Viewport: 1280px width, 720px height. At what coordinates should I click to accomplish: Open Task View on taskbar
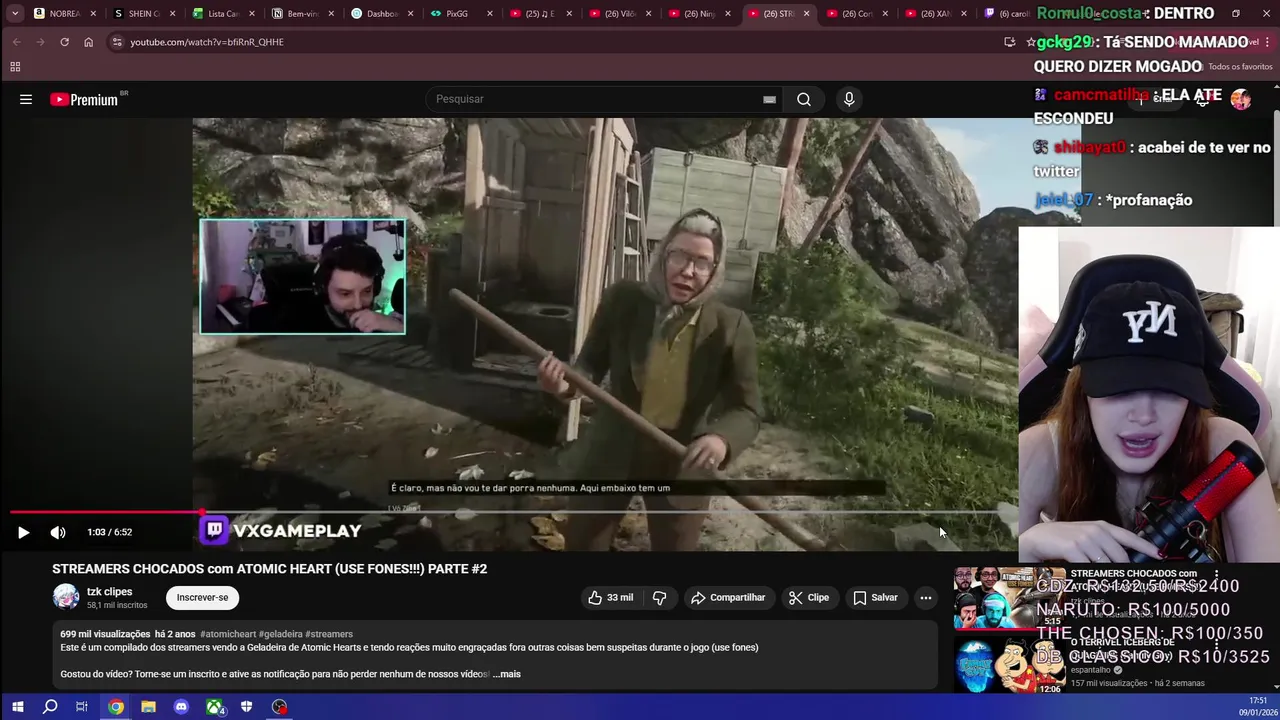(x=82, y=707)
